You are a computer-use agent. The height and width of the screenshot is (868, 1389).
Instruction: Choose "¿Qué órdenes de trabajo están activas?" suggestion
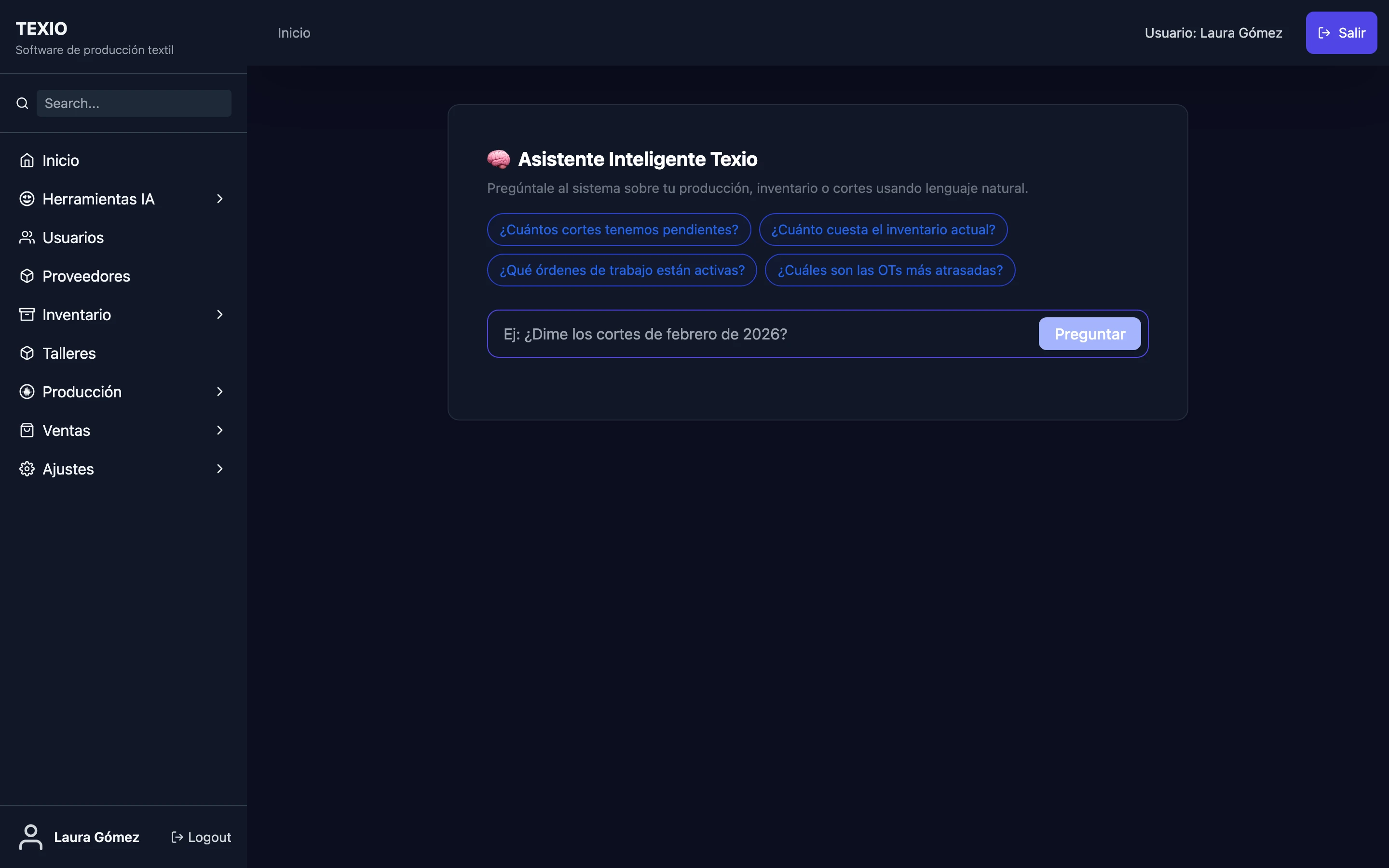click(x=622, y=270)
